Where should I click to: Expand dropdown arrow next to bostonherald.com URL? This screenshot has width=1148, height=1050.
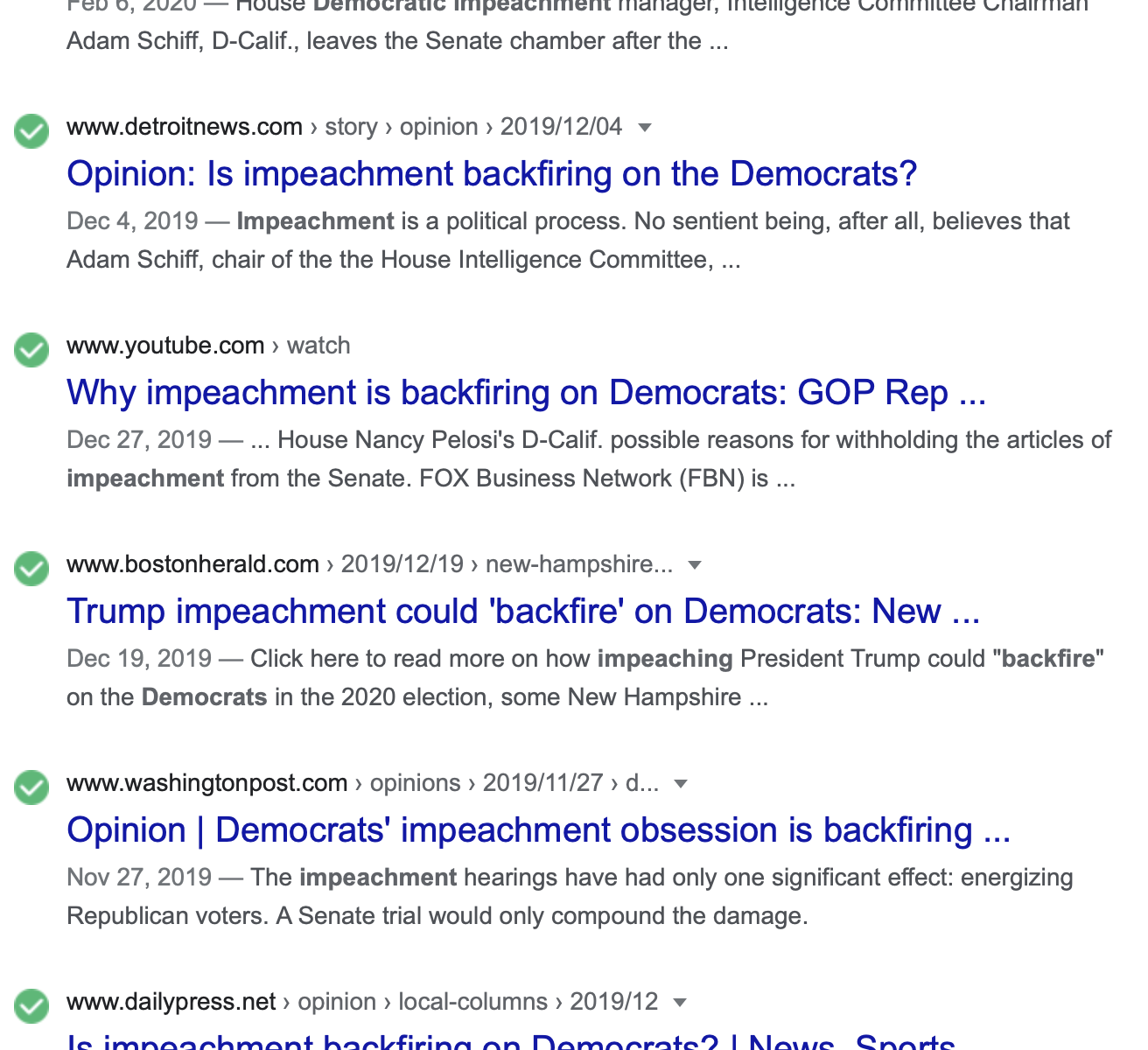[x=695, y=565]
